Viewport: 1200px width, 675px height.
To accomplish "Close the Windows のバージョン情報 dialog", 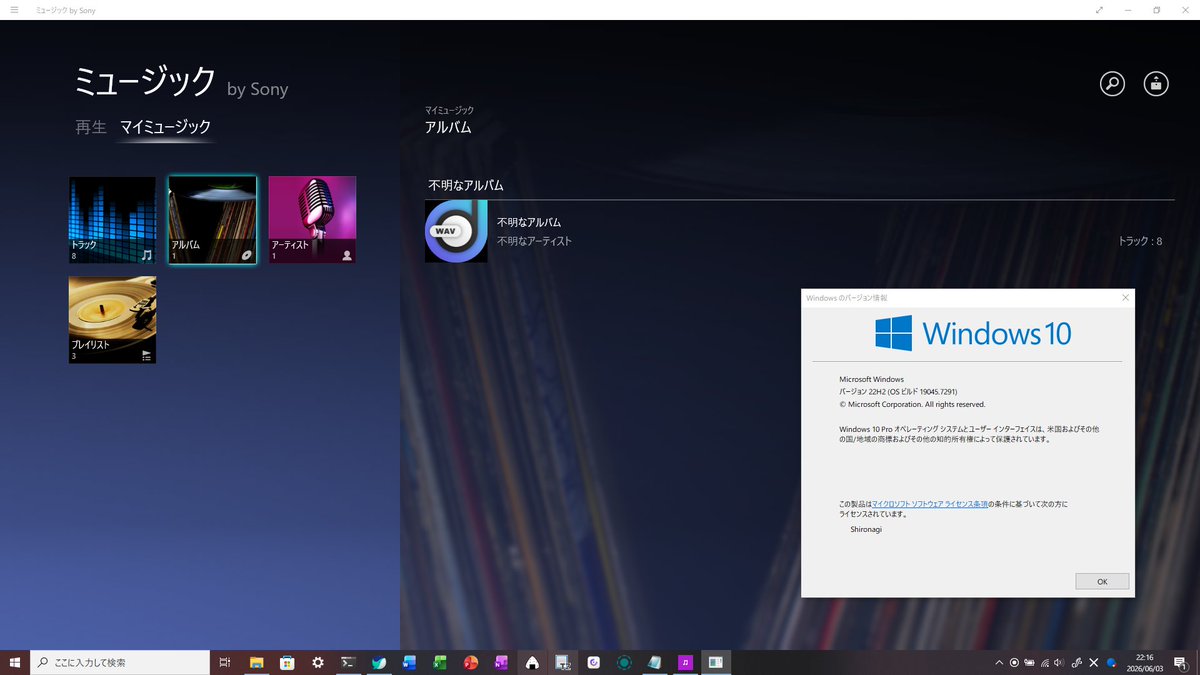I will (x=1125, y=297).
